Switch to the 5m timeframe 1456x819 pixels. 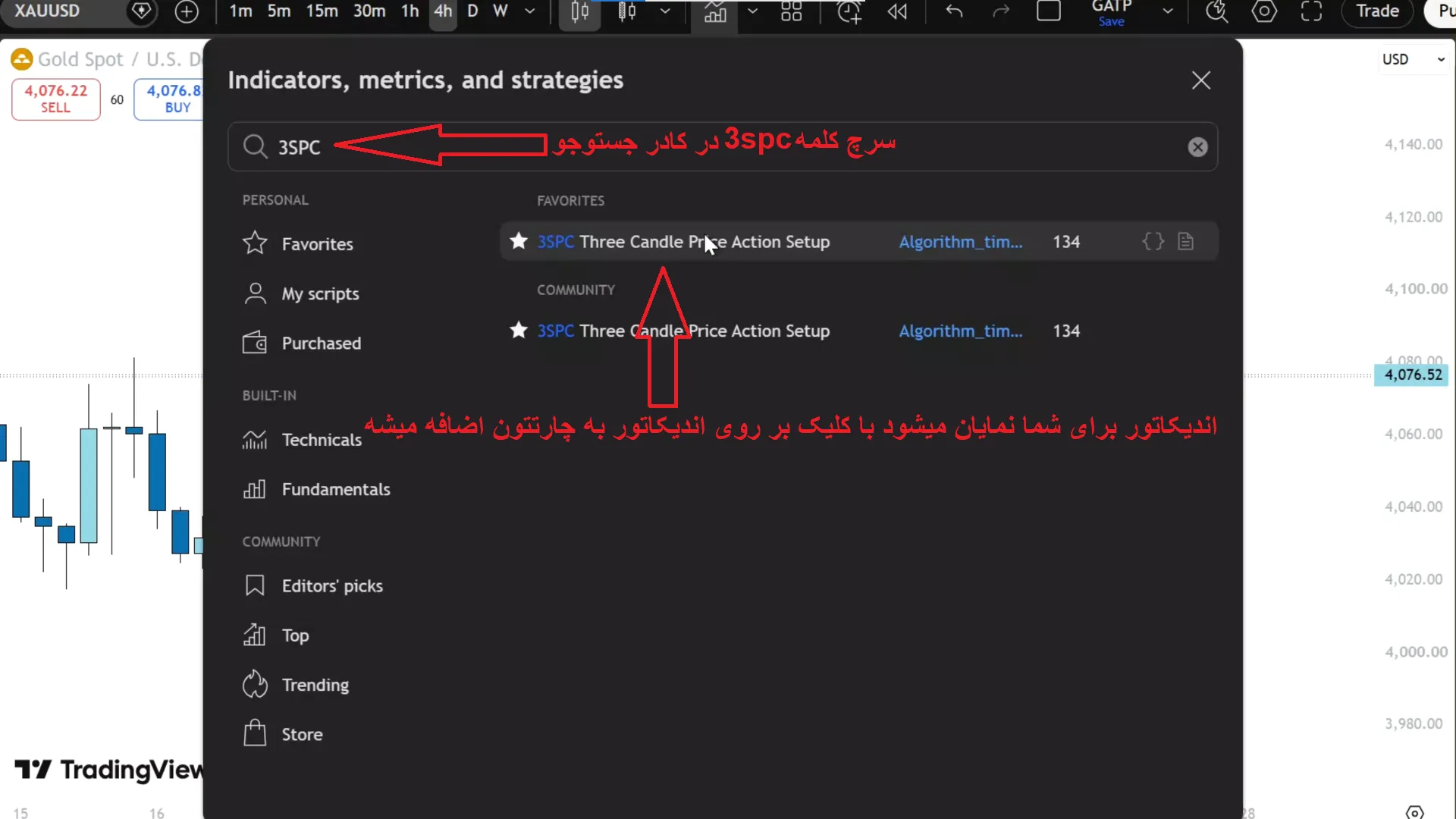[x=279, y=11]
